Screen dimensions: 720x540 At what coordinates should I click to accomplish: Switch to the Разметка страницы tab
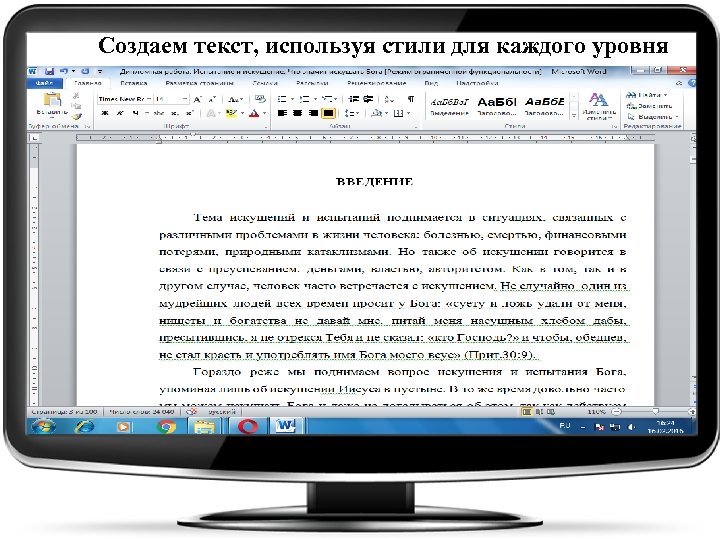click(199, 83)
